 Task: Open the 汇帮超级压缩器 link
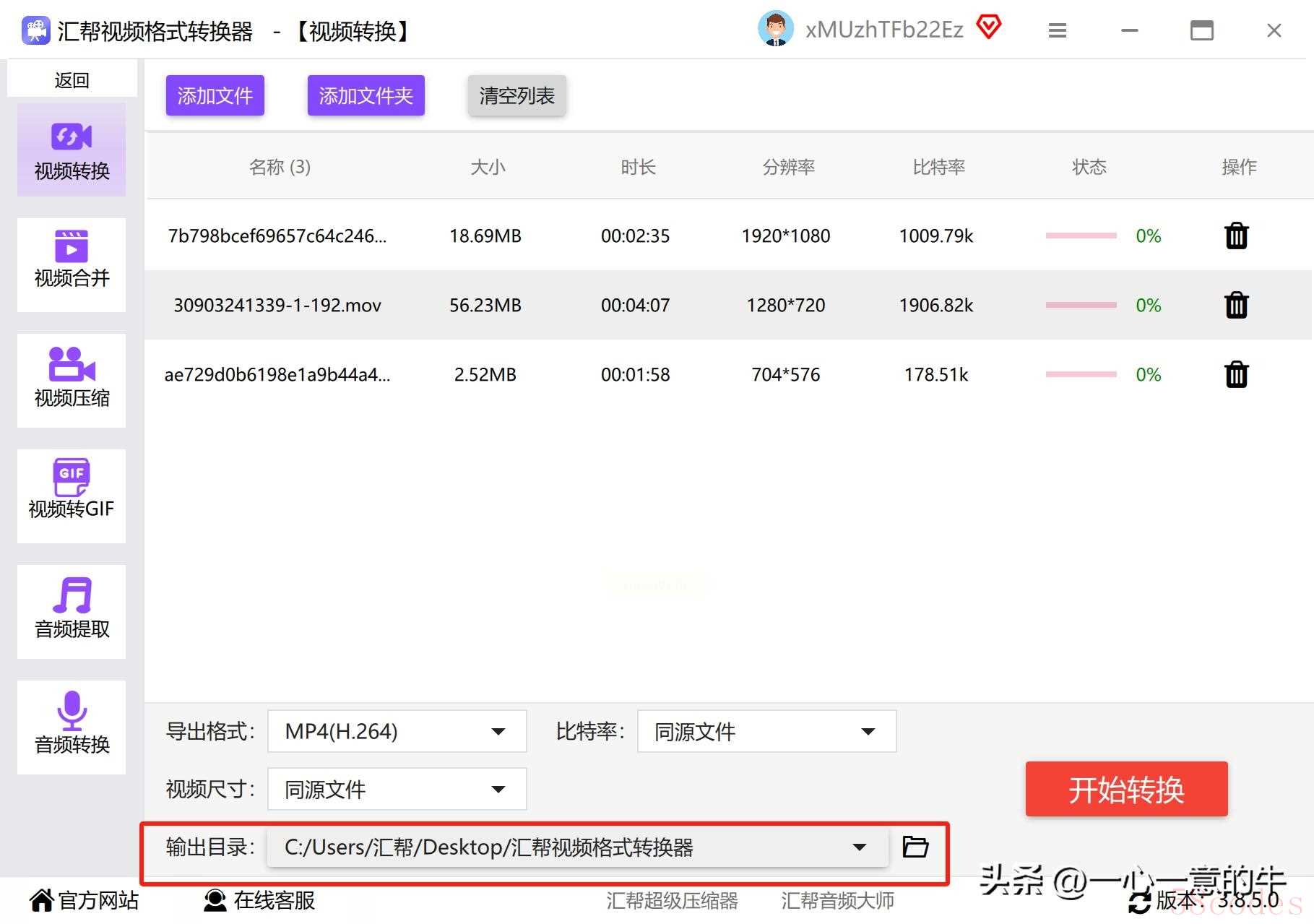point(672,901)
